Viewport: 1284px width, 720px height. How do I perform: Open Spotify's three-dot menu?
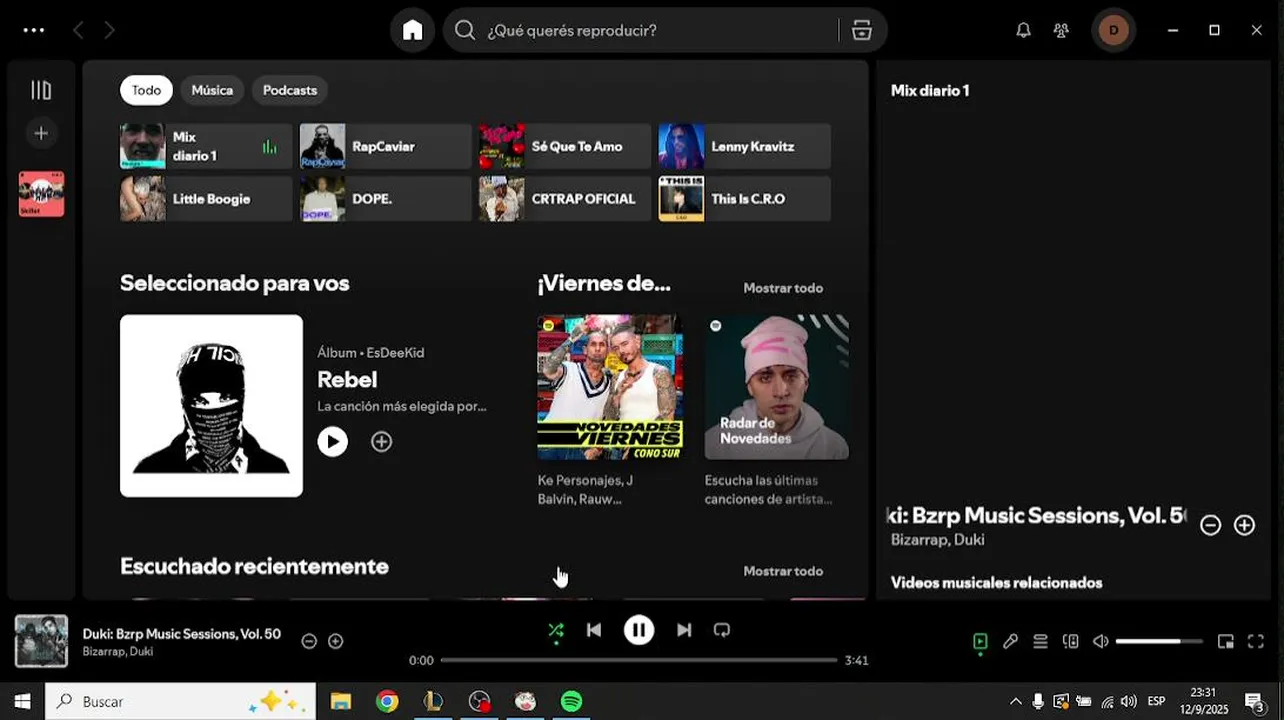point(34,30)
